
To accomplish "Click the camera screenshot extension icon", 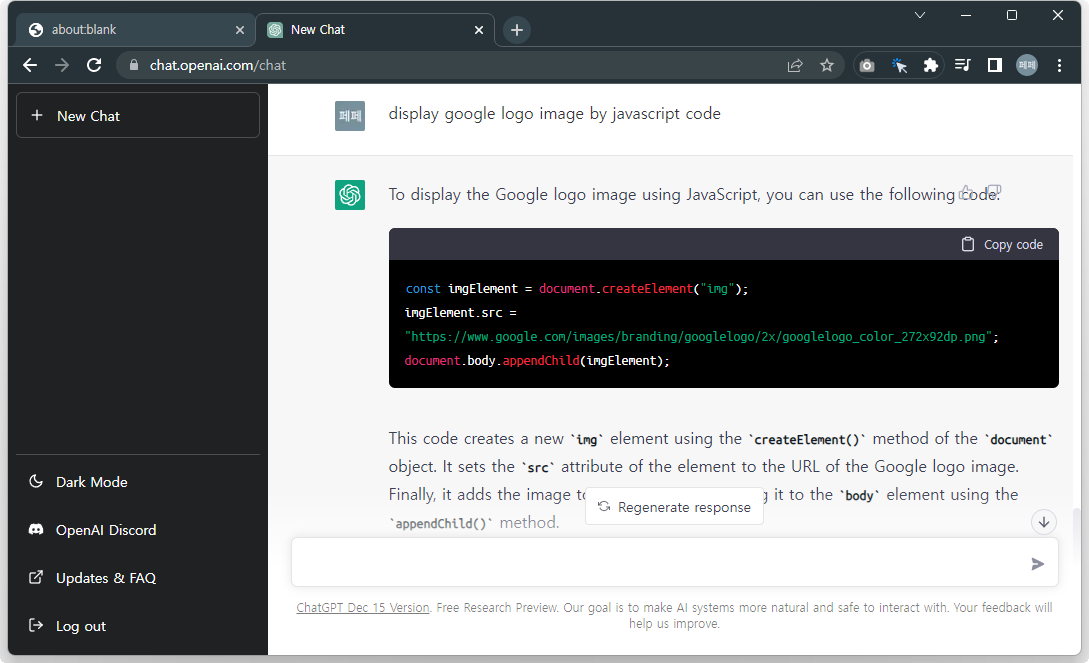I will click(867, 65).
